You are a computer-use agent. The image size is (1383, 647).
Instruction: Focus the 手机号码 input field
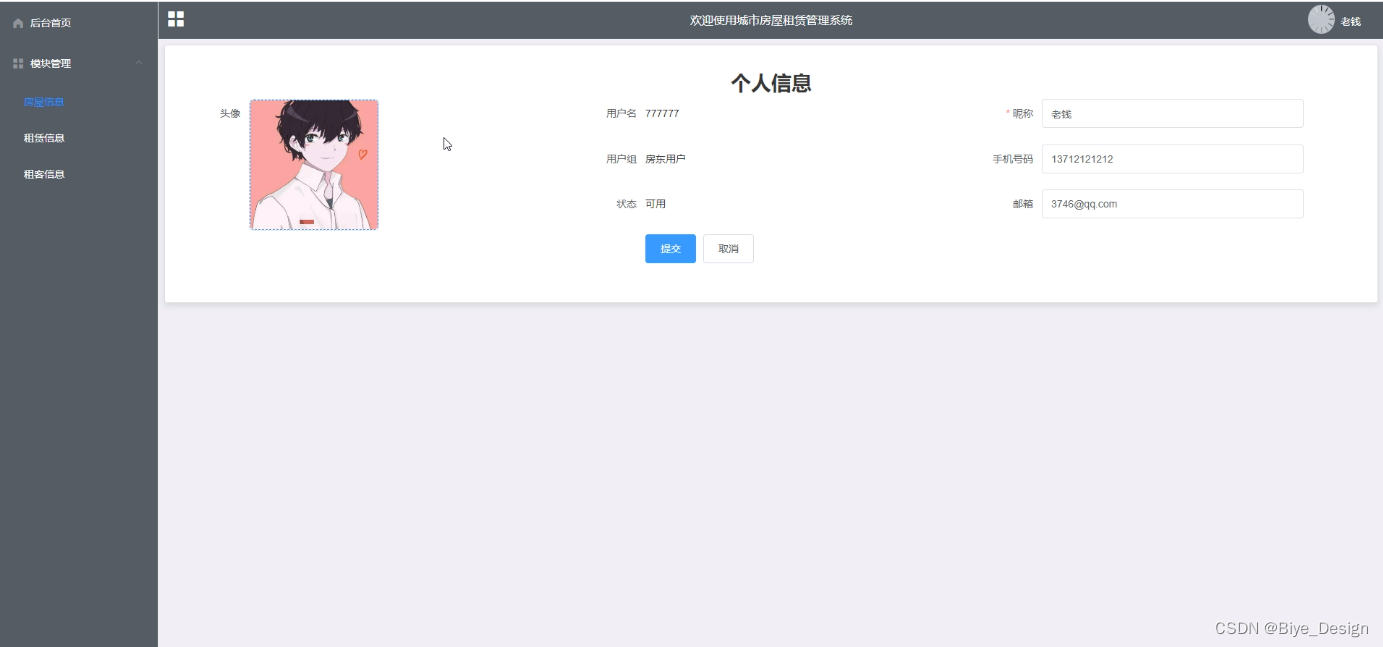1172,159
